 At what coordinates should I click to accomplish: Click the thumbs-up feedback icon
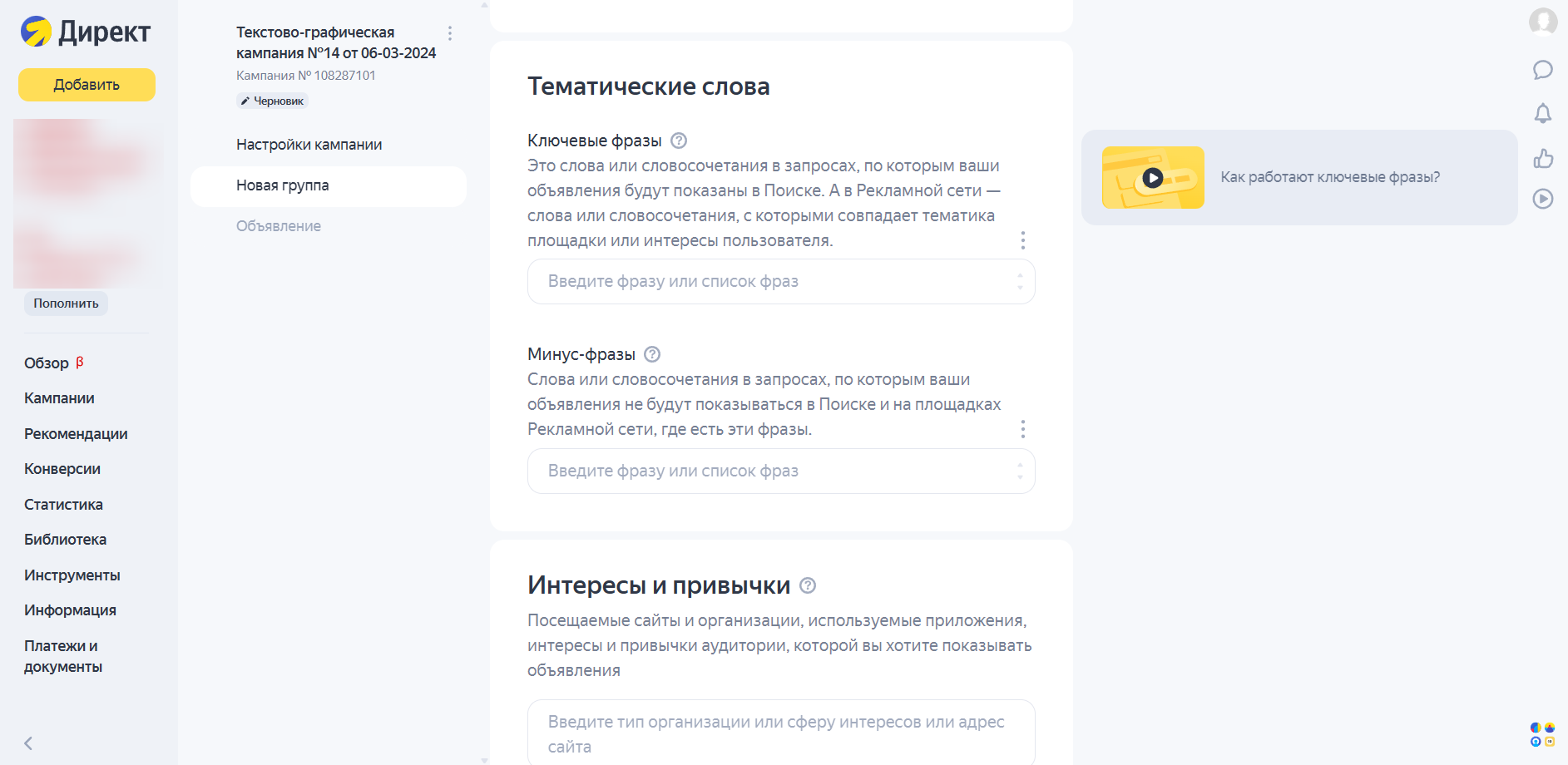pyautogui.click(x=1545, y=156)
